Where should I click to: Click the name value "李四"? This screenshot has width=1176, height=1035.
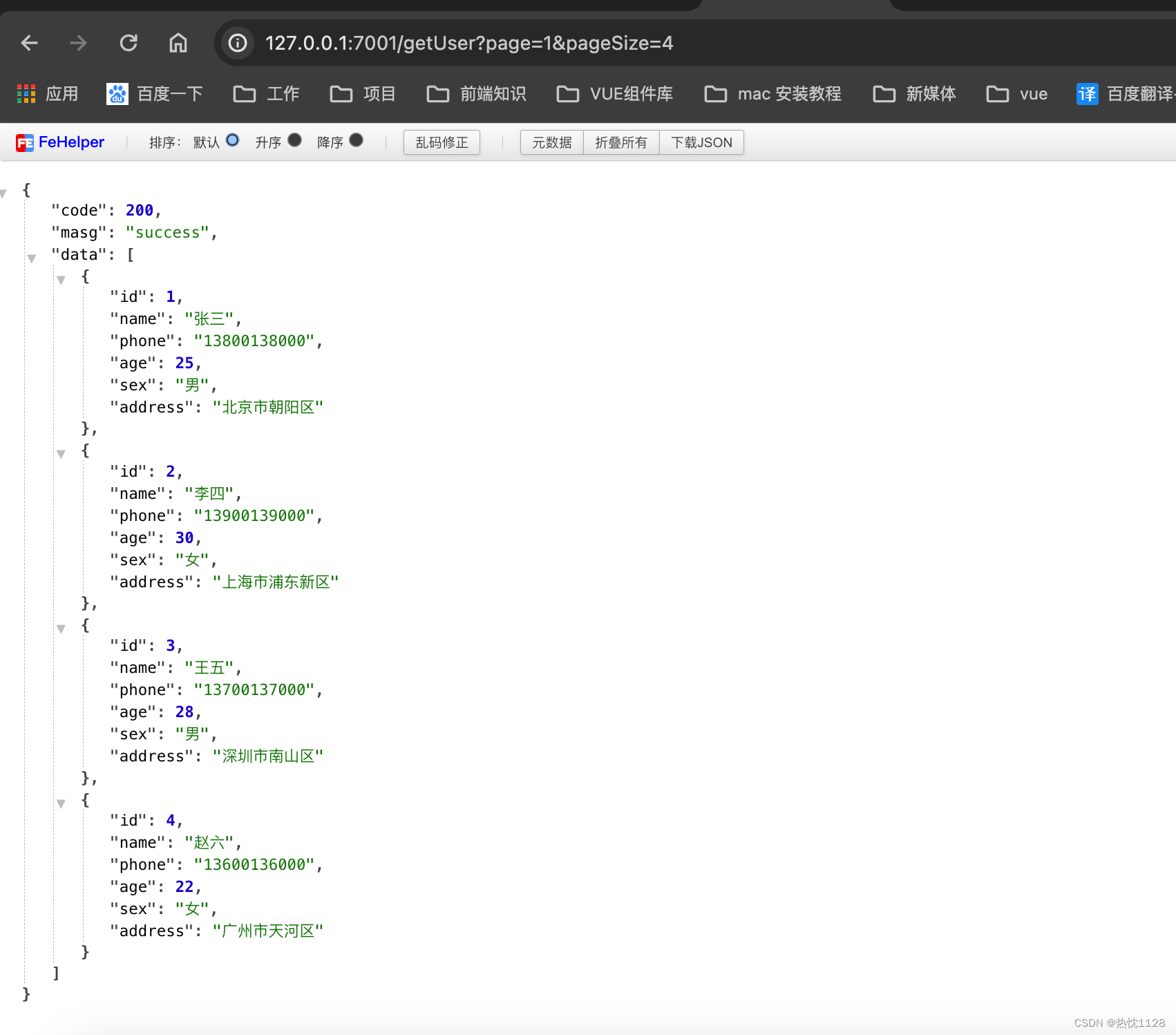pyautogui.click(x=209, y=493)
